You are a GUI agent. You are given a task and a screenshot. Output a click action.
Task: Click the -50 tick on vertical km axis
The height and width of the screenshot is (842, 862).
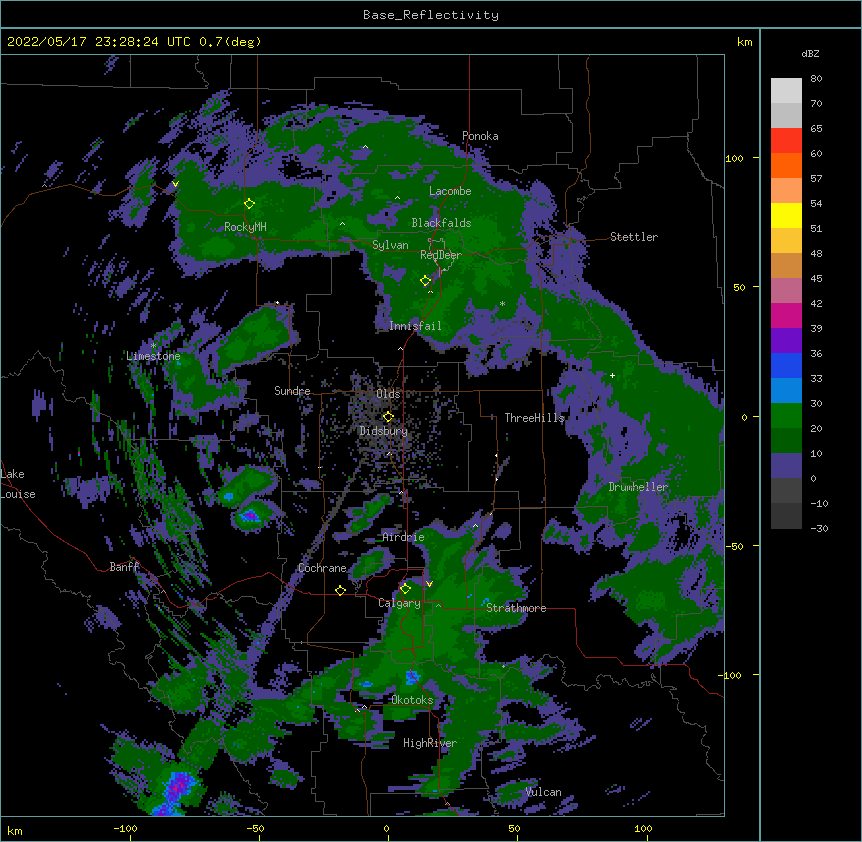734,546
